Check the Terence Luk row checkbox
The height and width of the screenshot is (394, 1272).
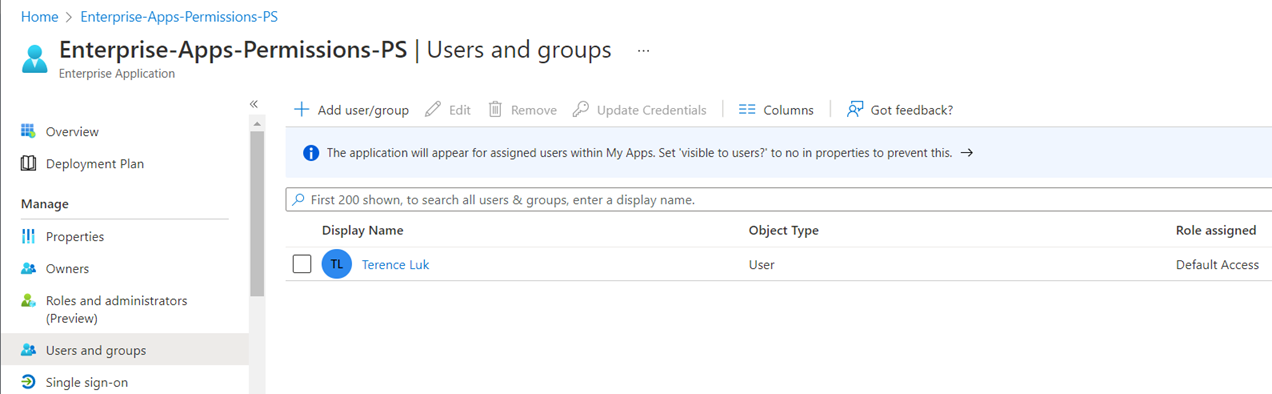point(302,264)
